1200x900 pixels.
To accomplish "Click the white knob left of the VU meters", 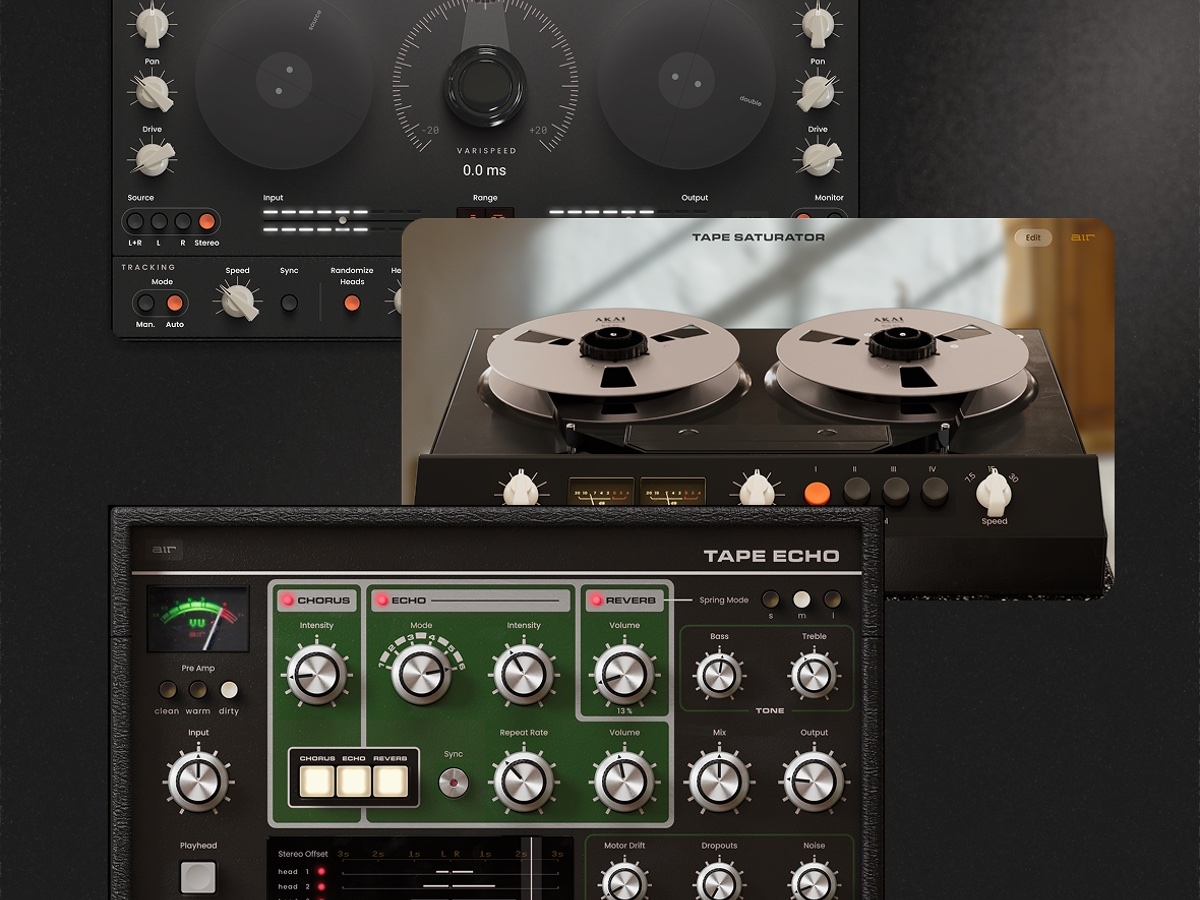I will [x=520, y=489].
